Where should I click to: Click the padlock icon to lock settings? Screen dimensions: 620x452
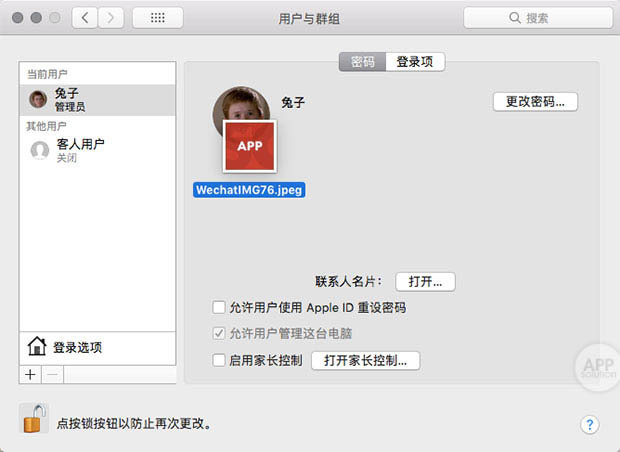coord(34,419)
